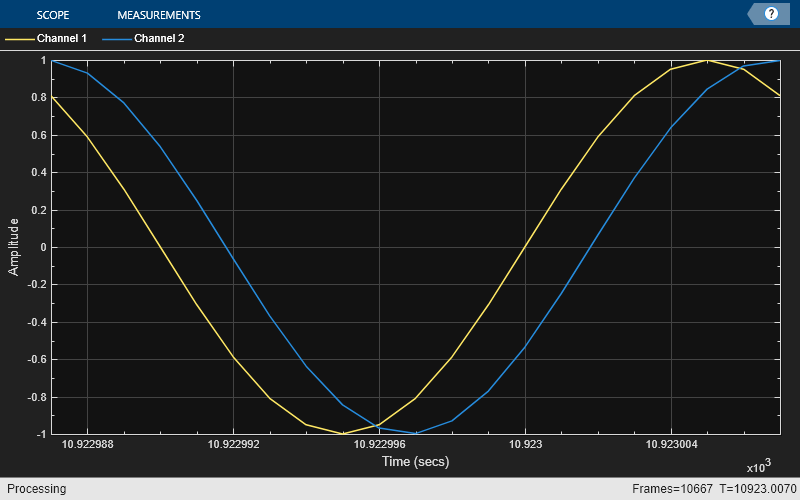Click the x-axis tick label 10.923

(x=526, y=444)
